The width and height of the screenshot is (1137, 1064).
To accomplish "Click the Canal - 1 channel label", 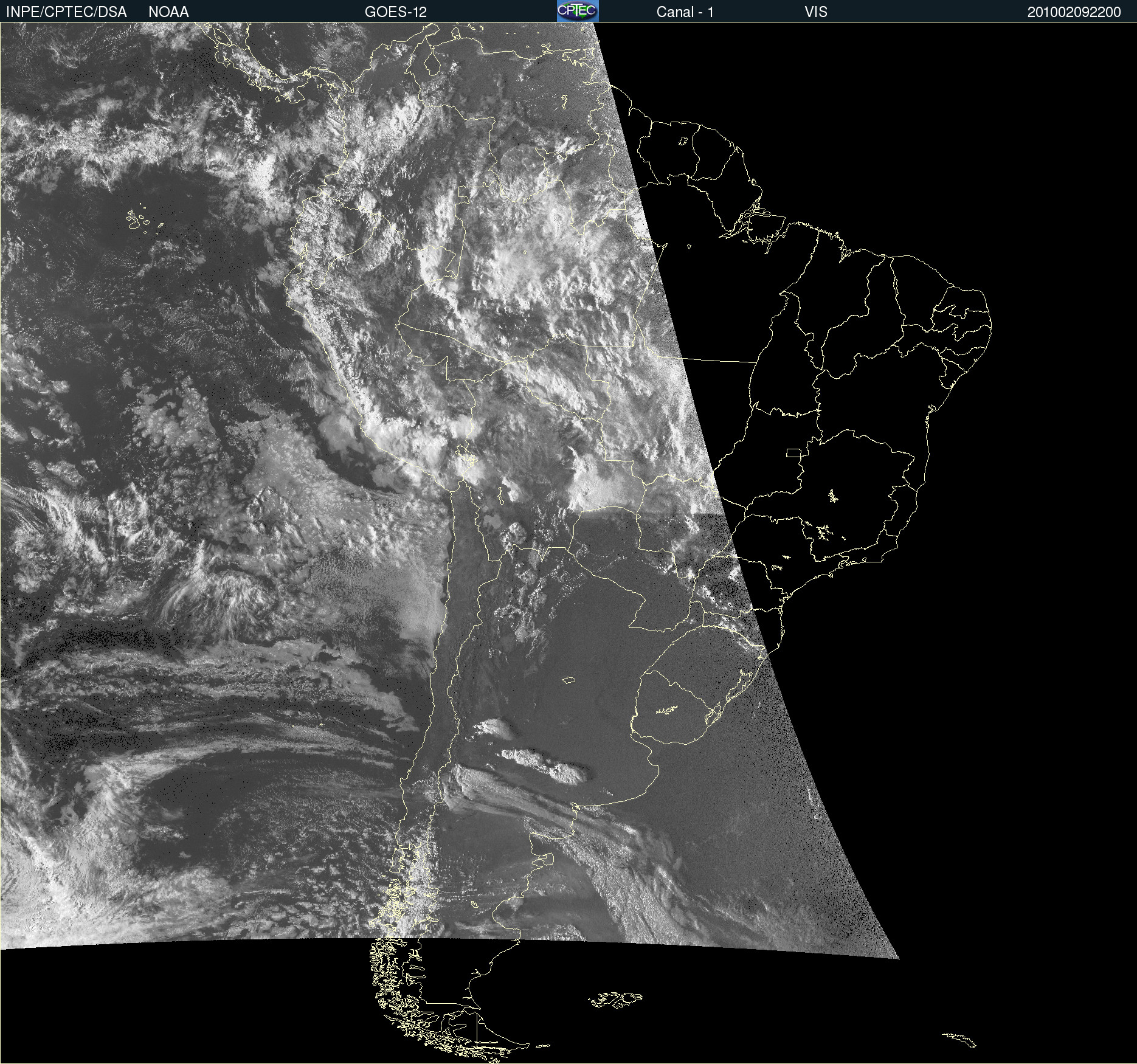I will tap(685, 12).
